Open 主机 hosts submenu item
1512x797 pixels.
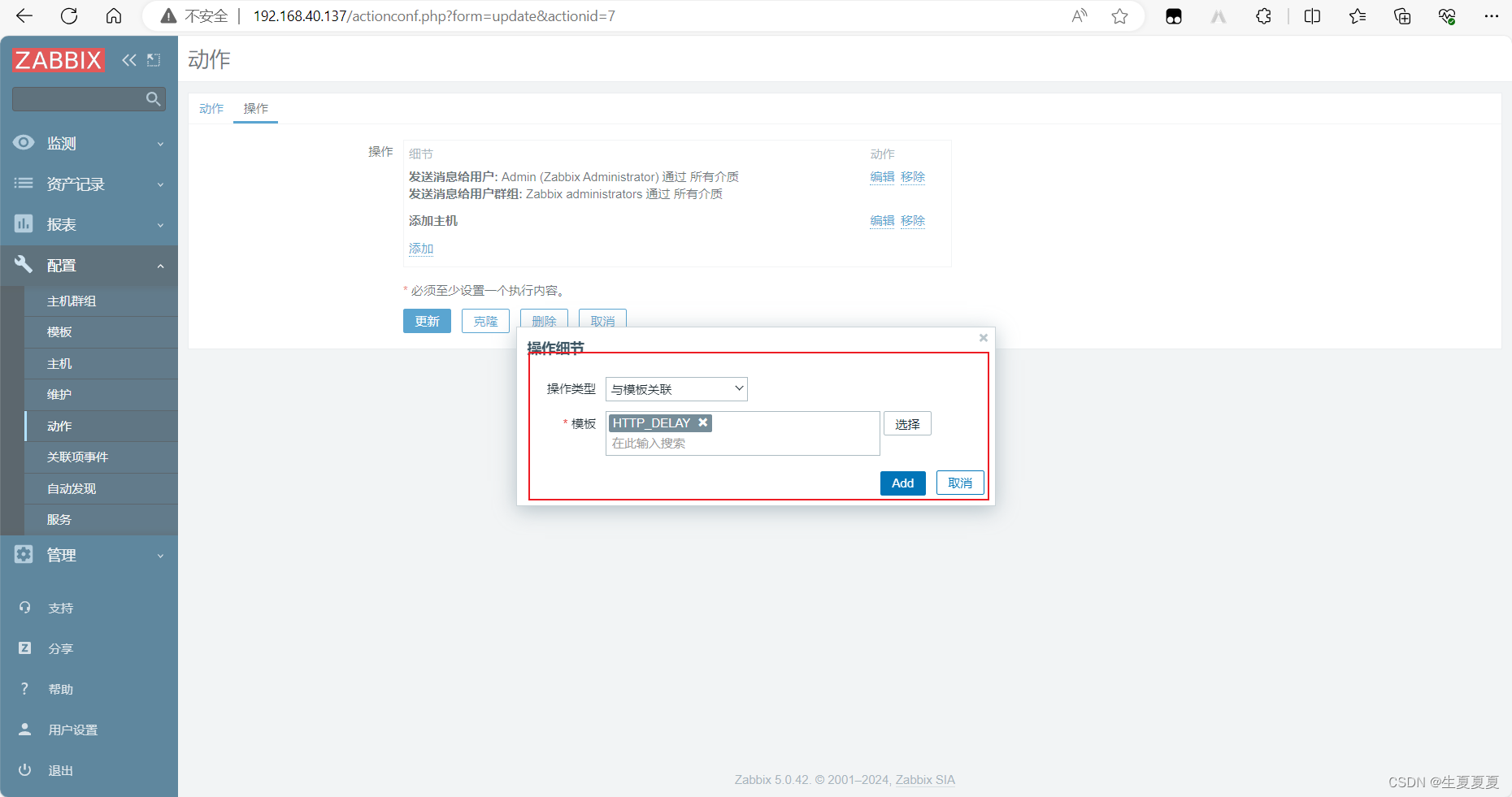tap(101, 363)
